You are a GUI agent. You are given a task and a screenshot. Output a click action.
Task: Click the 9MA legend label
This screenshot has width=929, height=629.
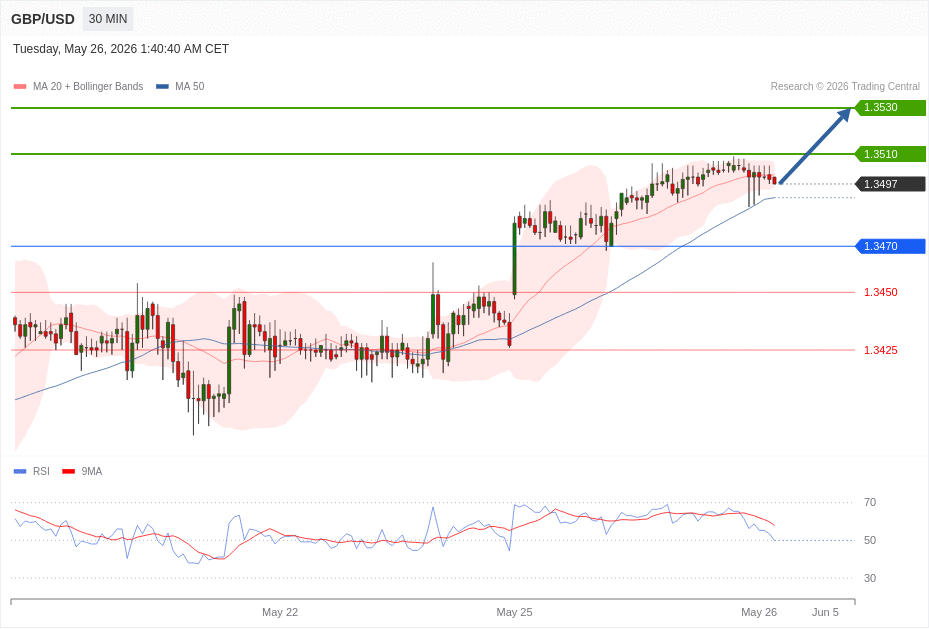coord(92,471)
